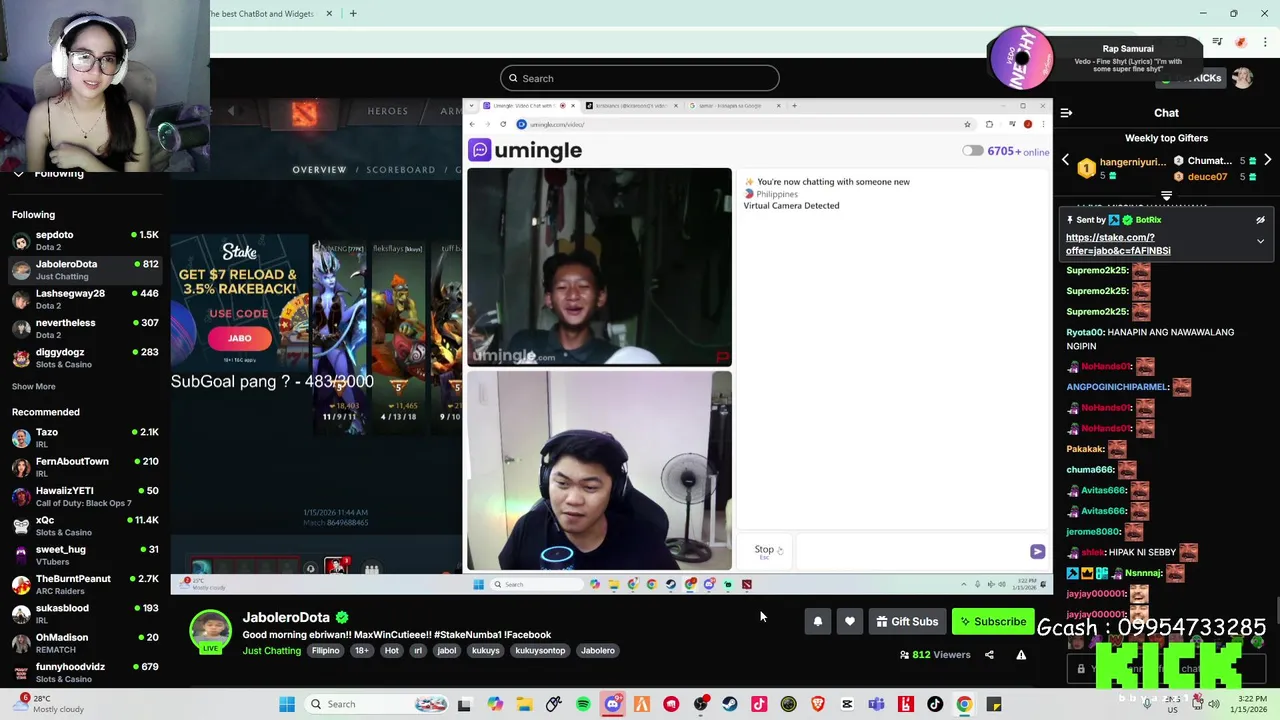Click Dota 2 logo in game window
Viewport: 1280px width, 720px height.
(304, 113)
